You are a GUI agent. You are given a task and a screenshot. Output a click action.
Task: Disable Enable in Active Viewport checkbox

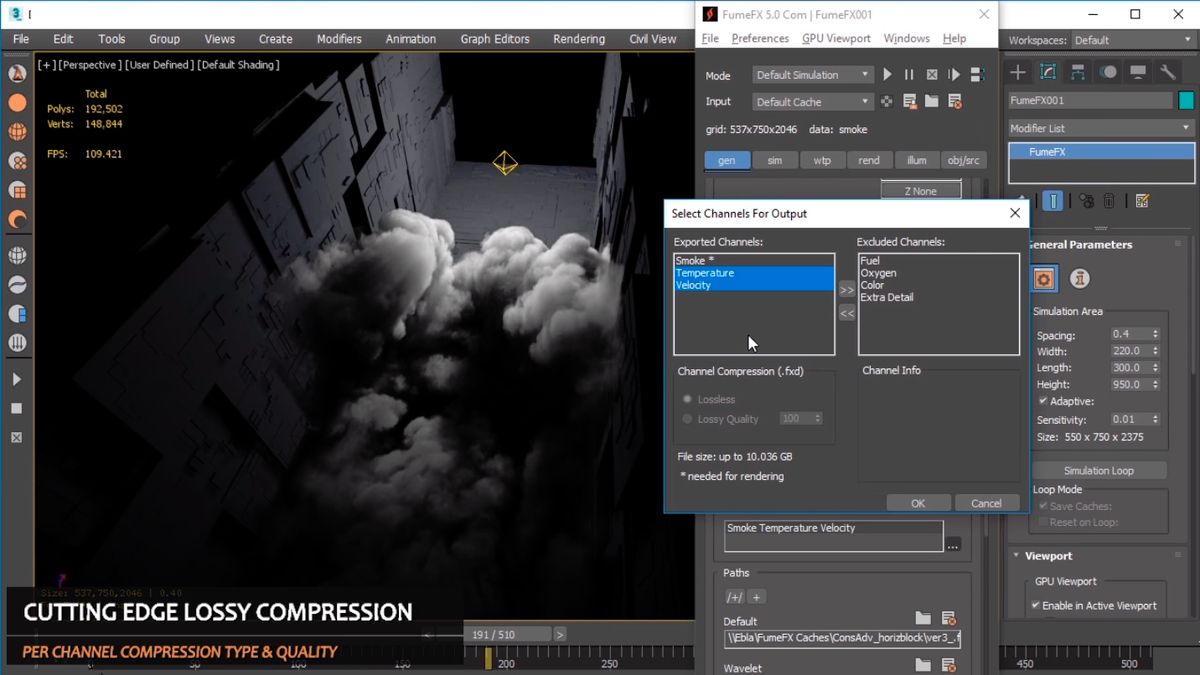[1036, 605]
